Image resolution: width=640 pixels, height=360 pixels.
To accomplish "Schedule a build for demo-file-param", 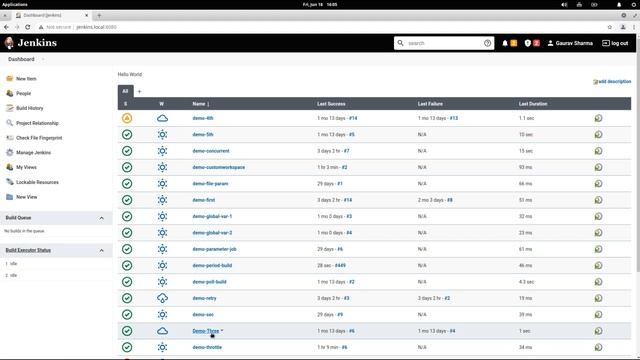I will 598,184.
